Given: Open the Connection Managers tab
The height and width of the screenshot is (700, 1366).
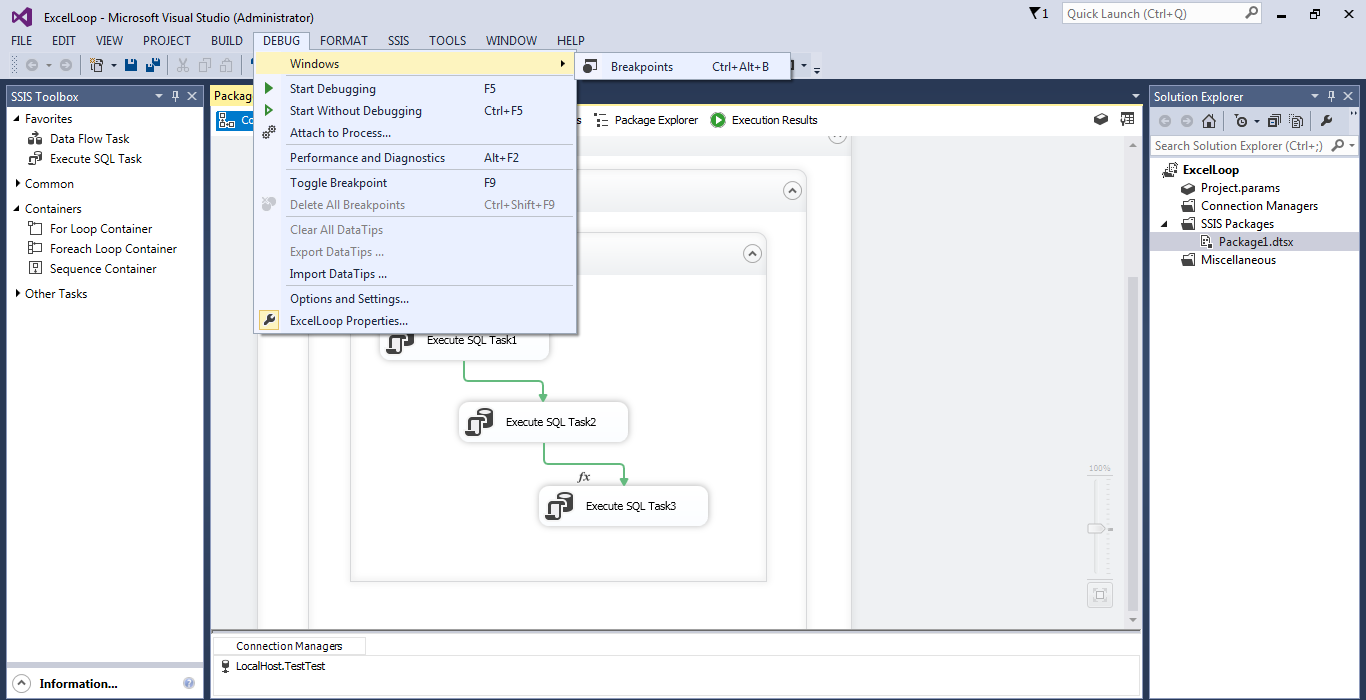Looking at the screenshot, I should pos(289,646).
